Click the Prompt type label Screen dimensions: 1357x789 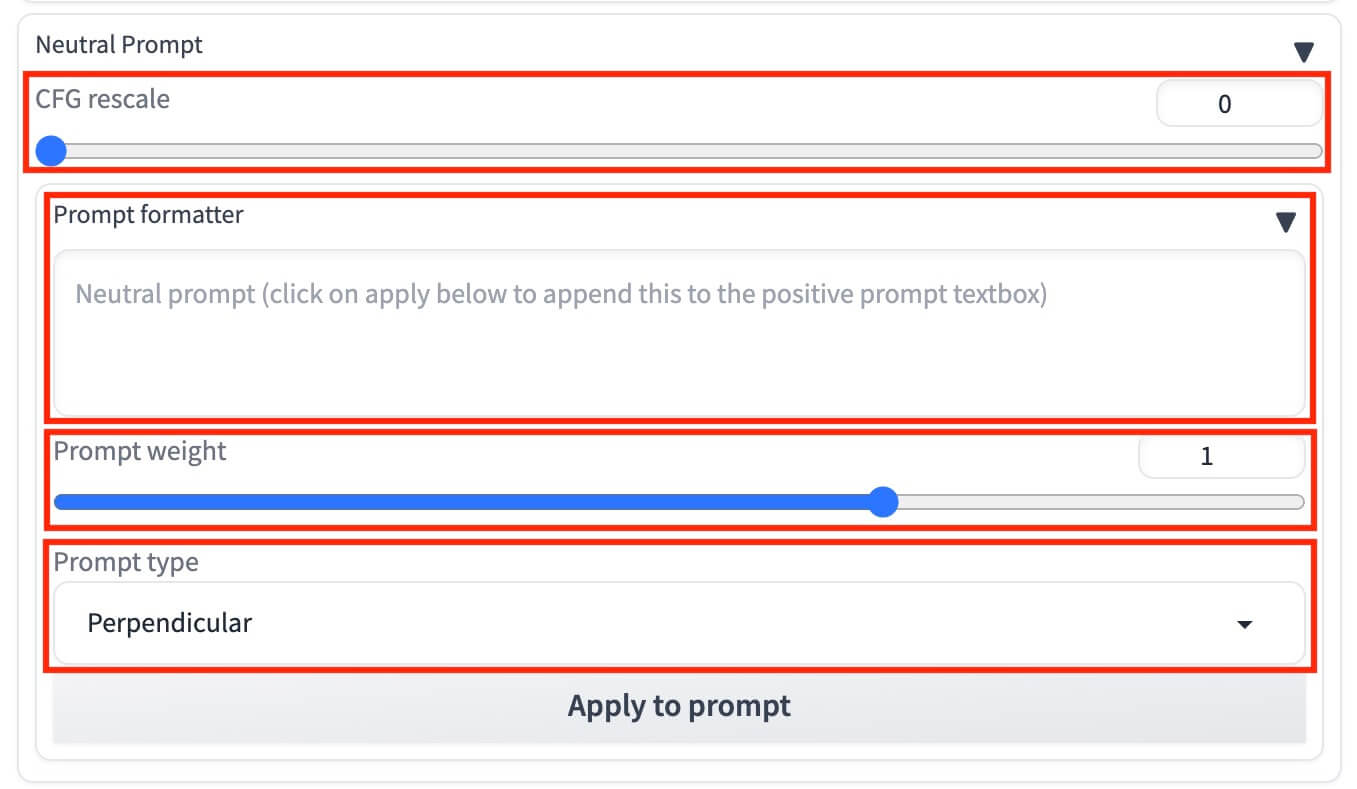pos(126,562)
